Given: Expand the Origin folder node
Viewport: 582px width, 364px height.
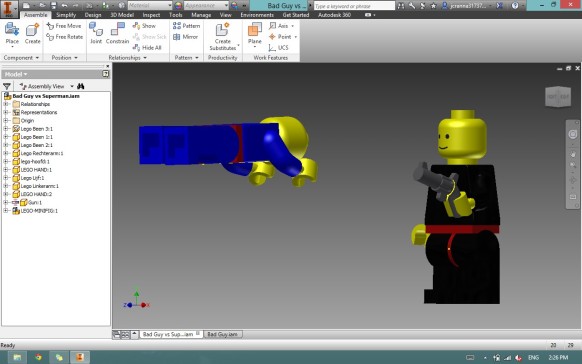Looking at the screenshot, I should (6, 120).
